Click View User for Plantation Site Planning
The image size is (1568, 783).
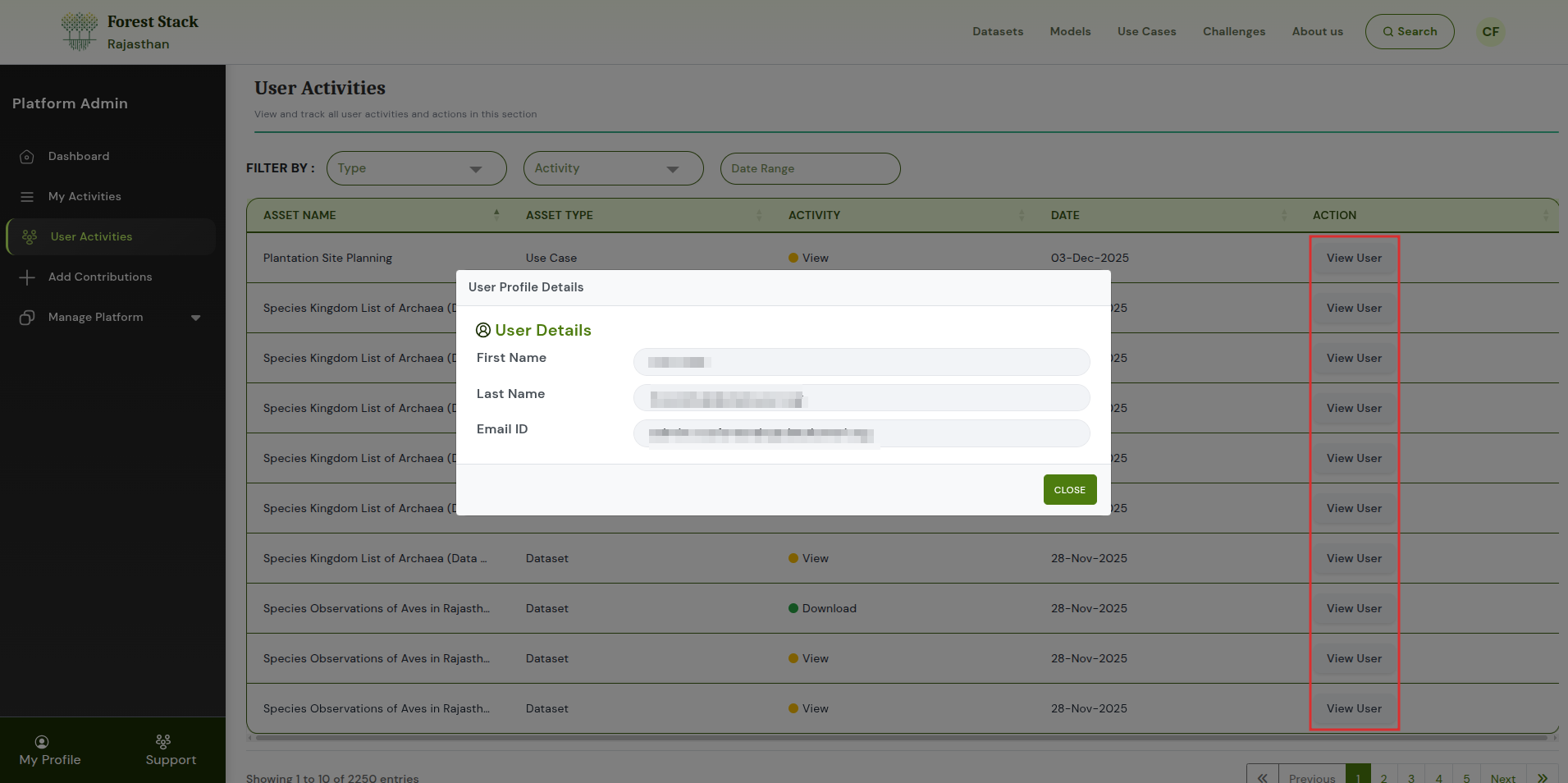point(1354,259)
